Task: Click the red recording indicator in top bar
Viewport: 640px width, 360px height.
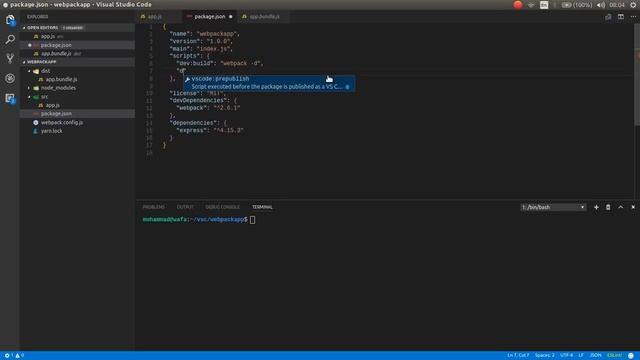Action: (518, 5)
